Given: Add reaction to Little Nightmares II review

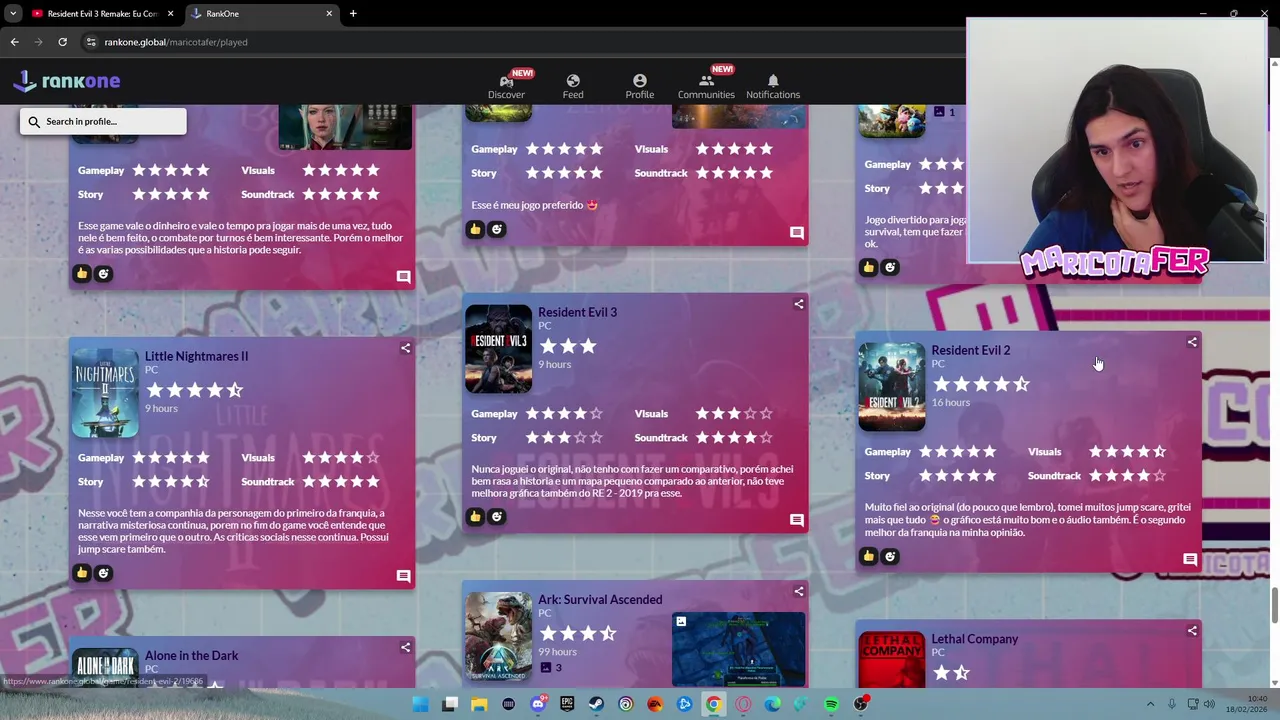Looking at the screenshot, I should [103, 573].
